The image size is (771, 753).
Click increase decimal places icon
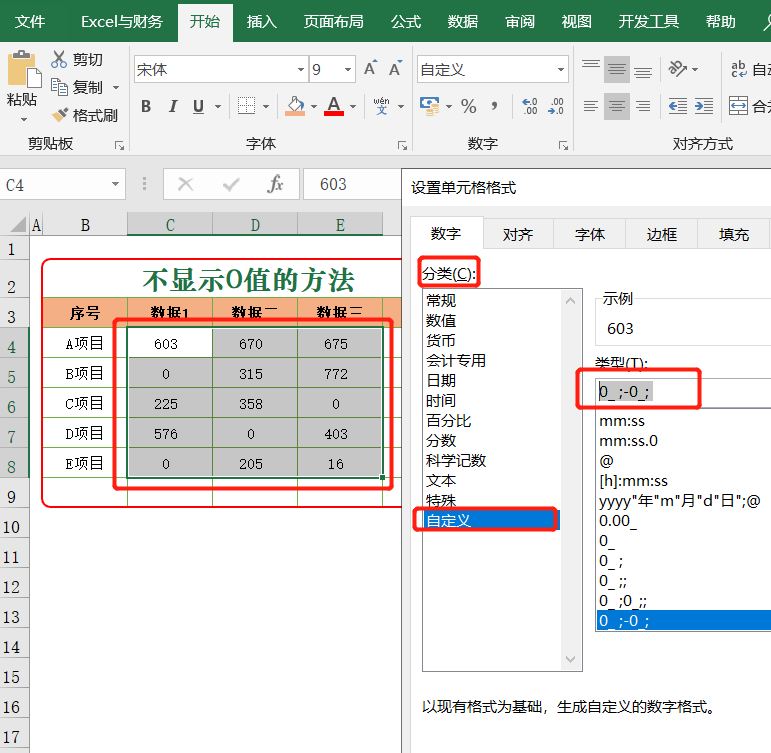530,106
